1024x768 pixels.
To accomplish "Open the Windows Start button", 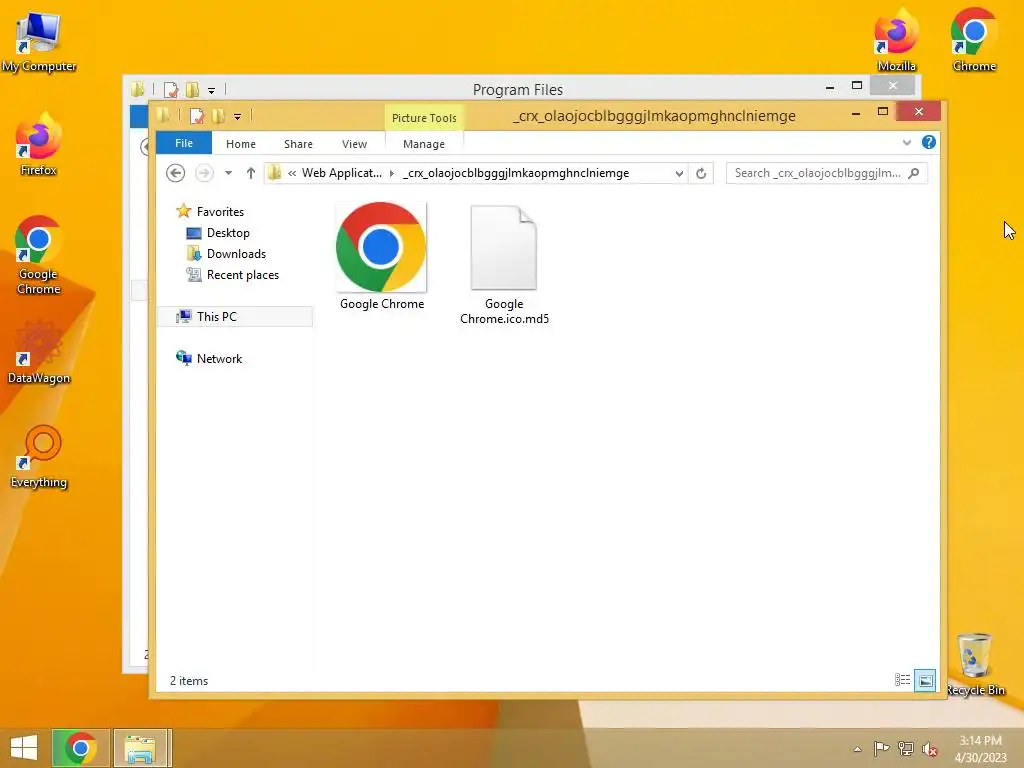I will pos(24,748).
